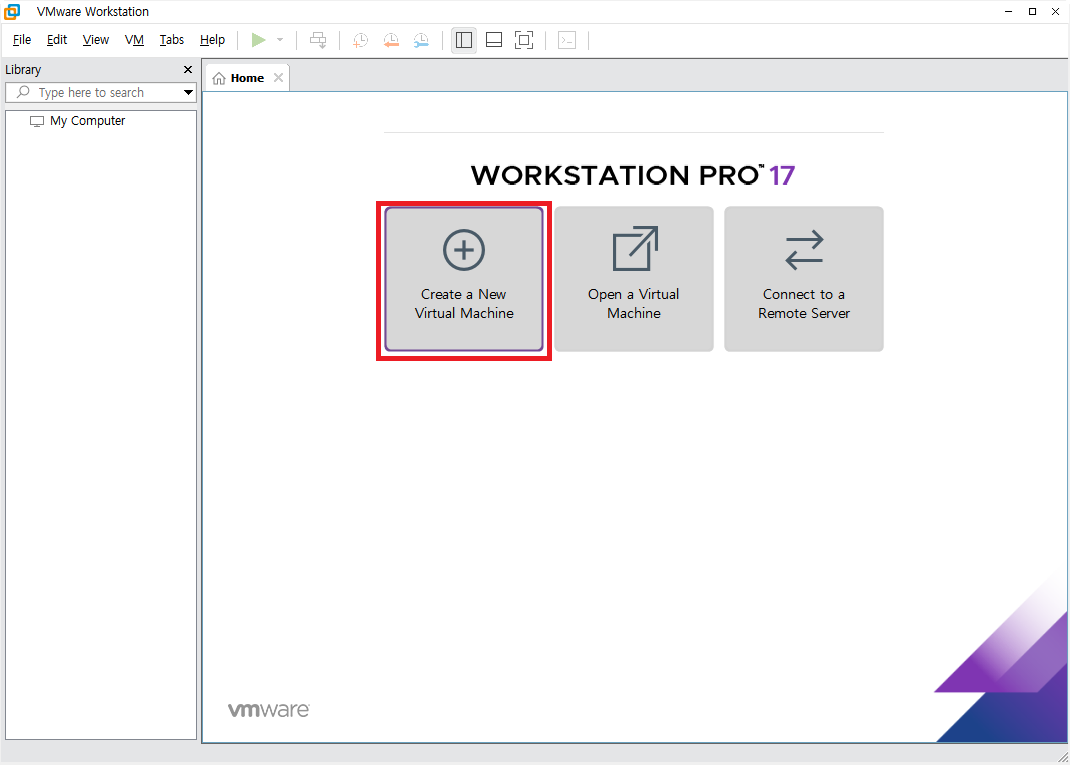Close the VMware Workstation window

pos(1056,12)
